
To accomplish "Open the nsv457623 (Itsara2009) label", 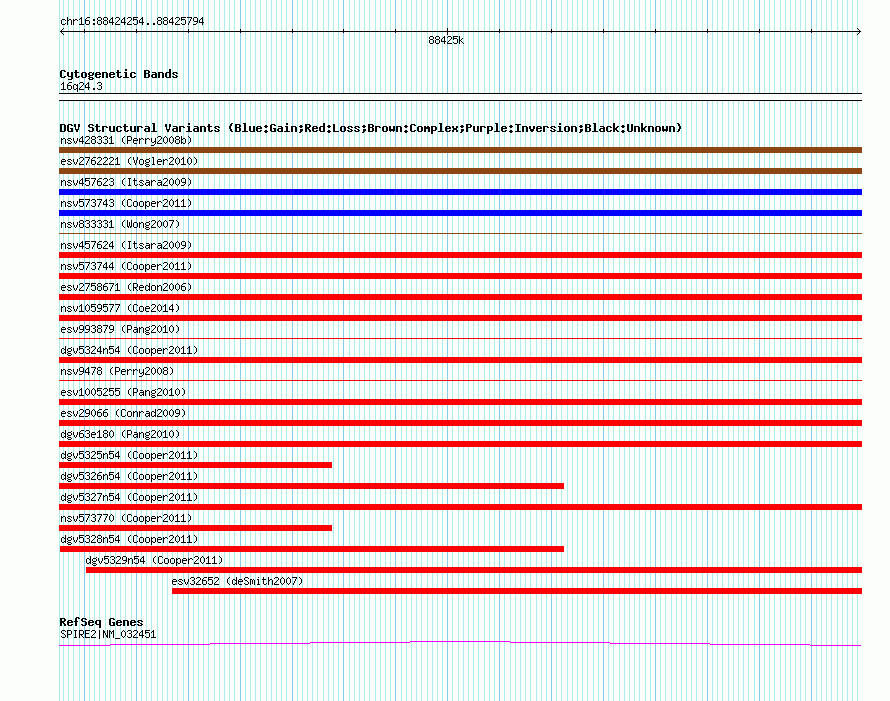I will click(126, 182).
